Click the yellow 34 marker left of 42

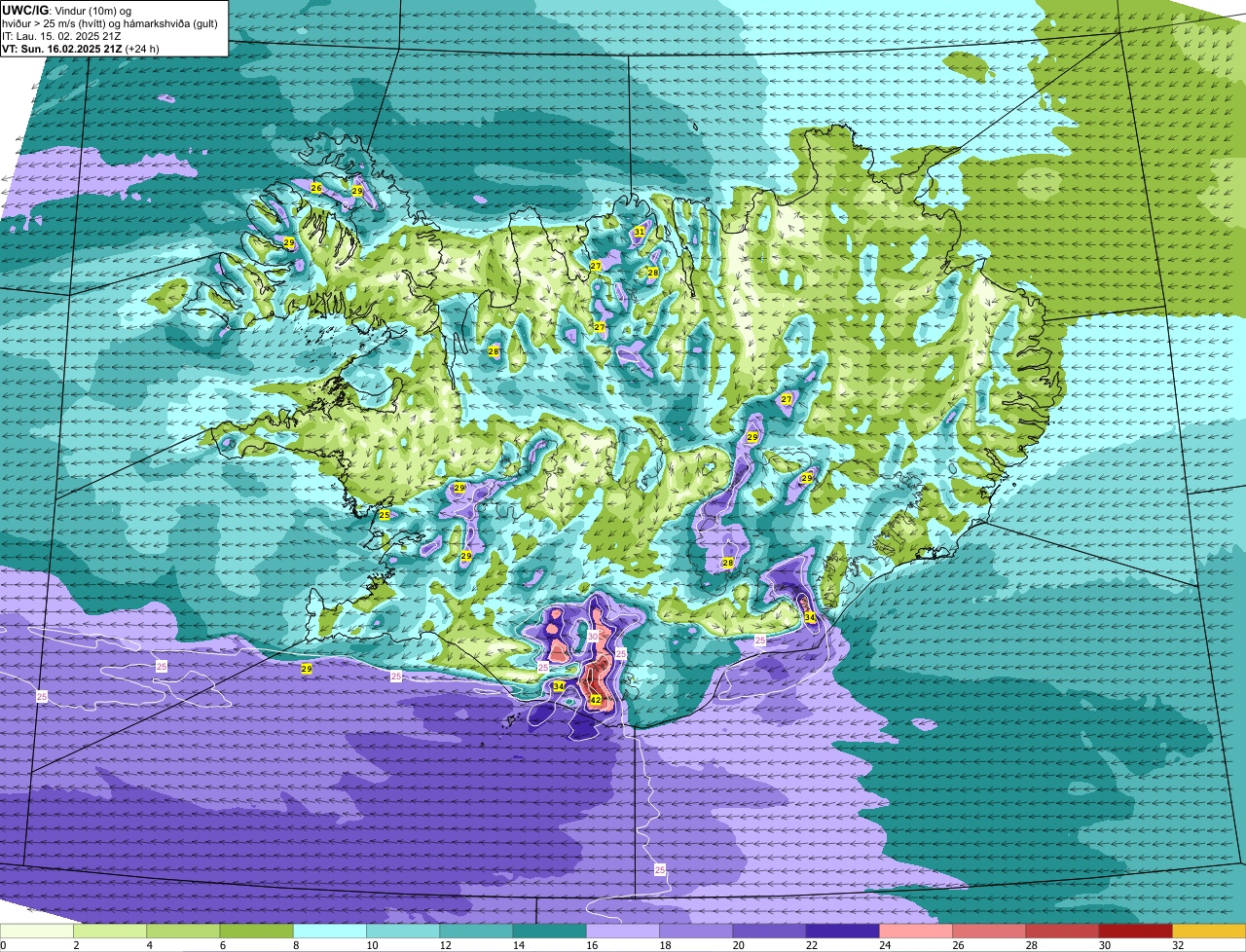tap(559, 686)
